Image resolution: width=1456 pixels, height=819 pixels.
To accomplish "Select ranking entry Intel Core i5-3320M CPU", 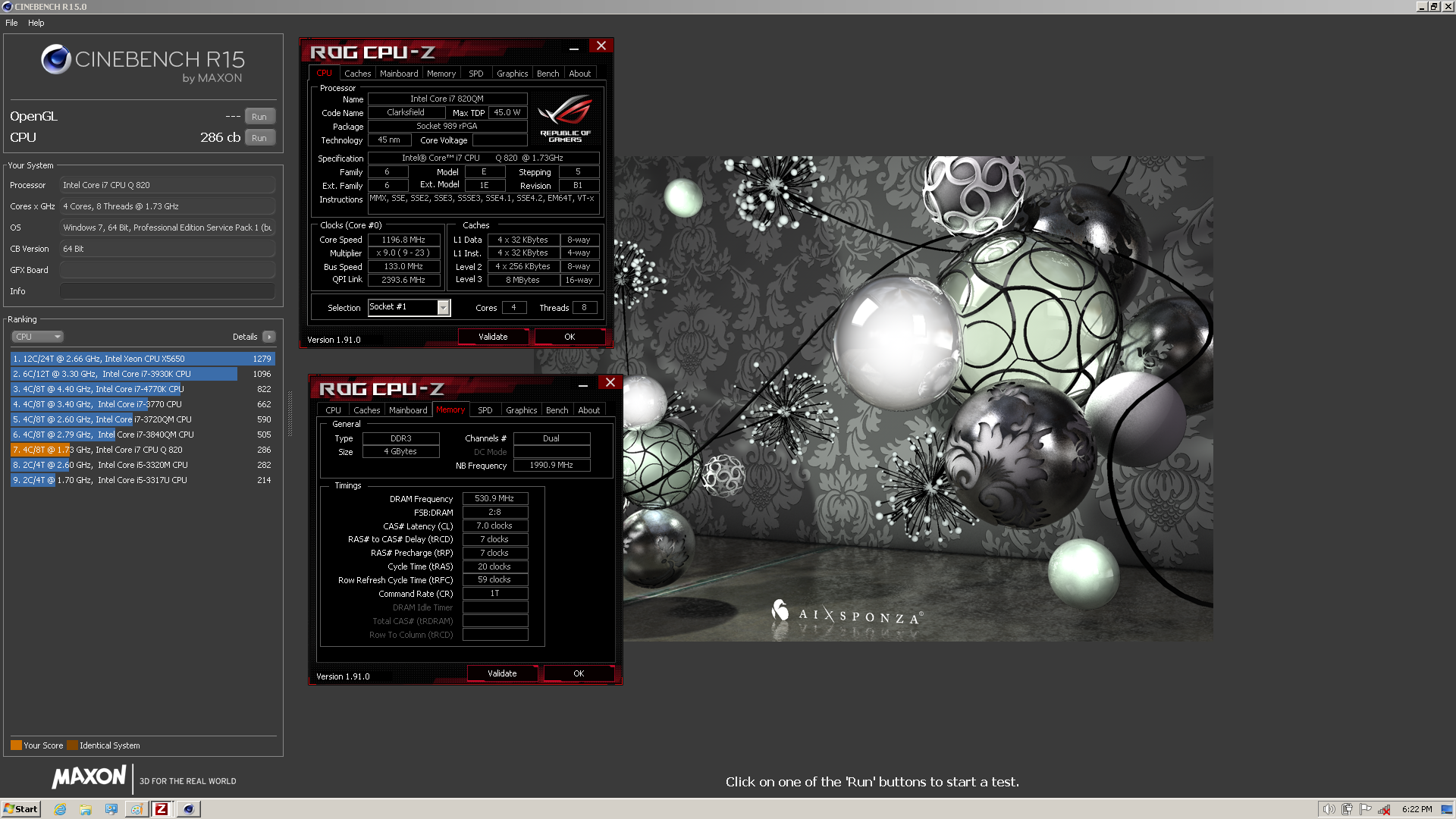I will (143, 465).
